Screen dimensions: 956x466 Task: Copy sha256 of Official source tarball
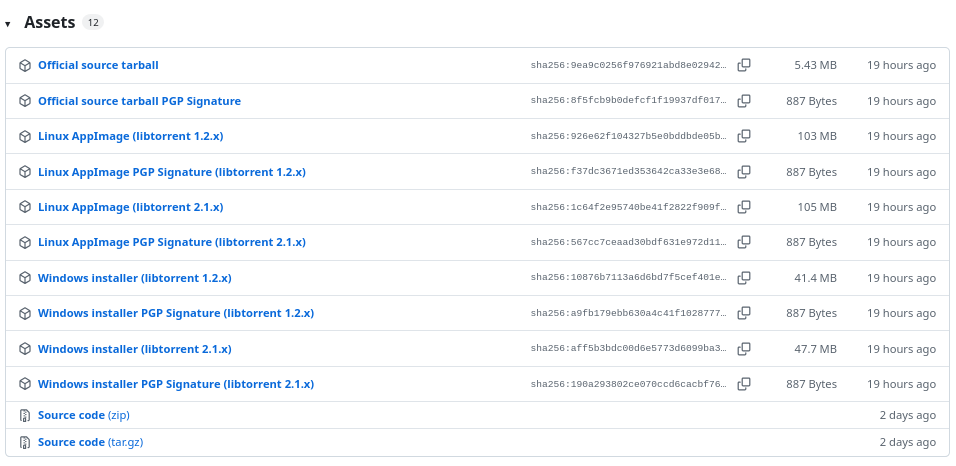coord(744,65)
